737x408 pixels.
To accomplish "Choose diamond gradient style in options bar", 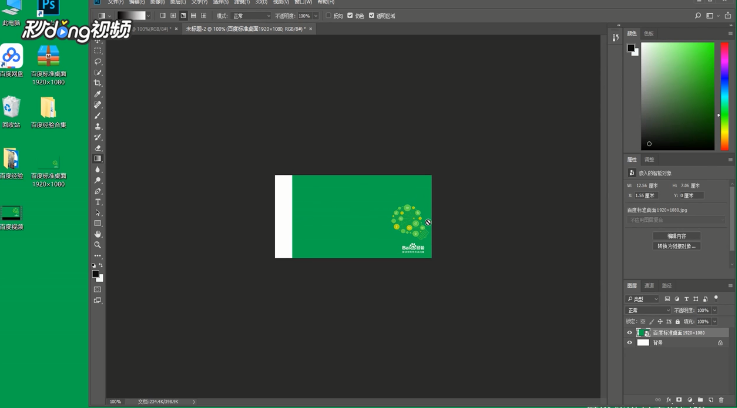I will click(204, 16).
